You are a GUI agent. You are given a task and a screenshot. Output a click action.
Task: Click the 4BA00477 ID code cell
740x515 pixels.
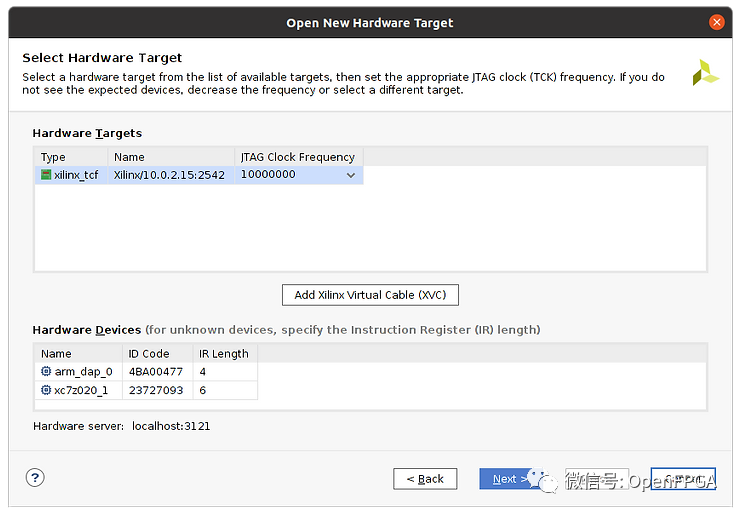click(x=158, y=371)
